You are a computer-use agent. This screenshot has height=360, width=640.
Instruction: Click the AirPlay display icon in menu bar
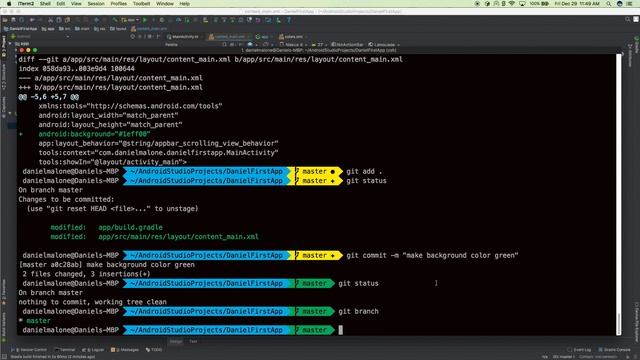(x=522, y=4)
